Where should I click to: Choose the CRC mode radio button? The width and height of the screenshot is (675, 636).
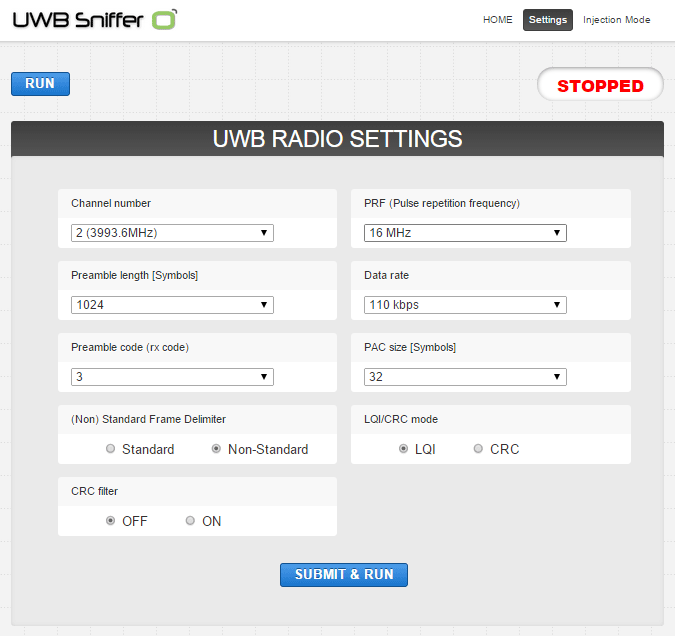tap(478, 449)
